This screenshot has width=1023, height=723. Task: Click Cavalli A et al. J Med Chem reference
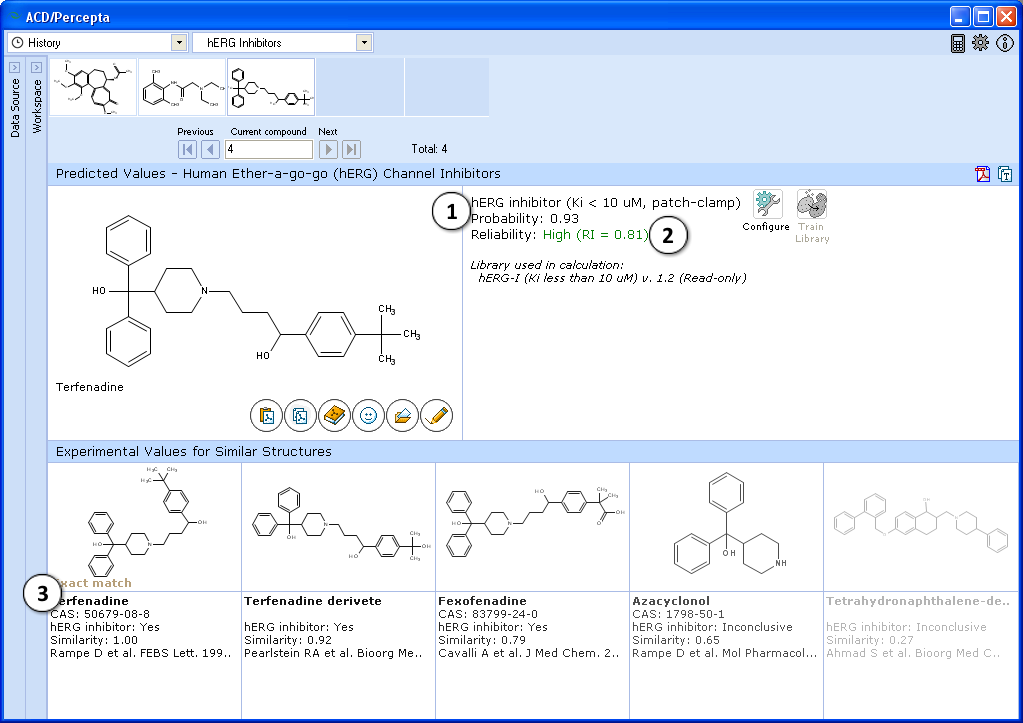[x=529, y=653]
